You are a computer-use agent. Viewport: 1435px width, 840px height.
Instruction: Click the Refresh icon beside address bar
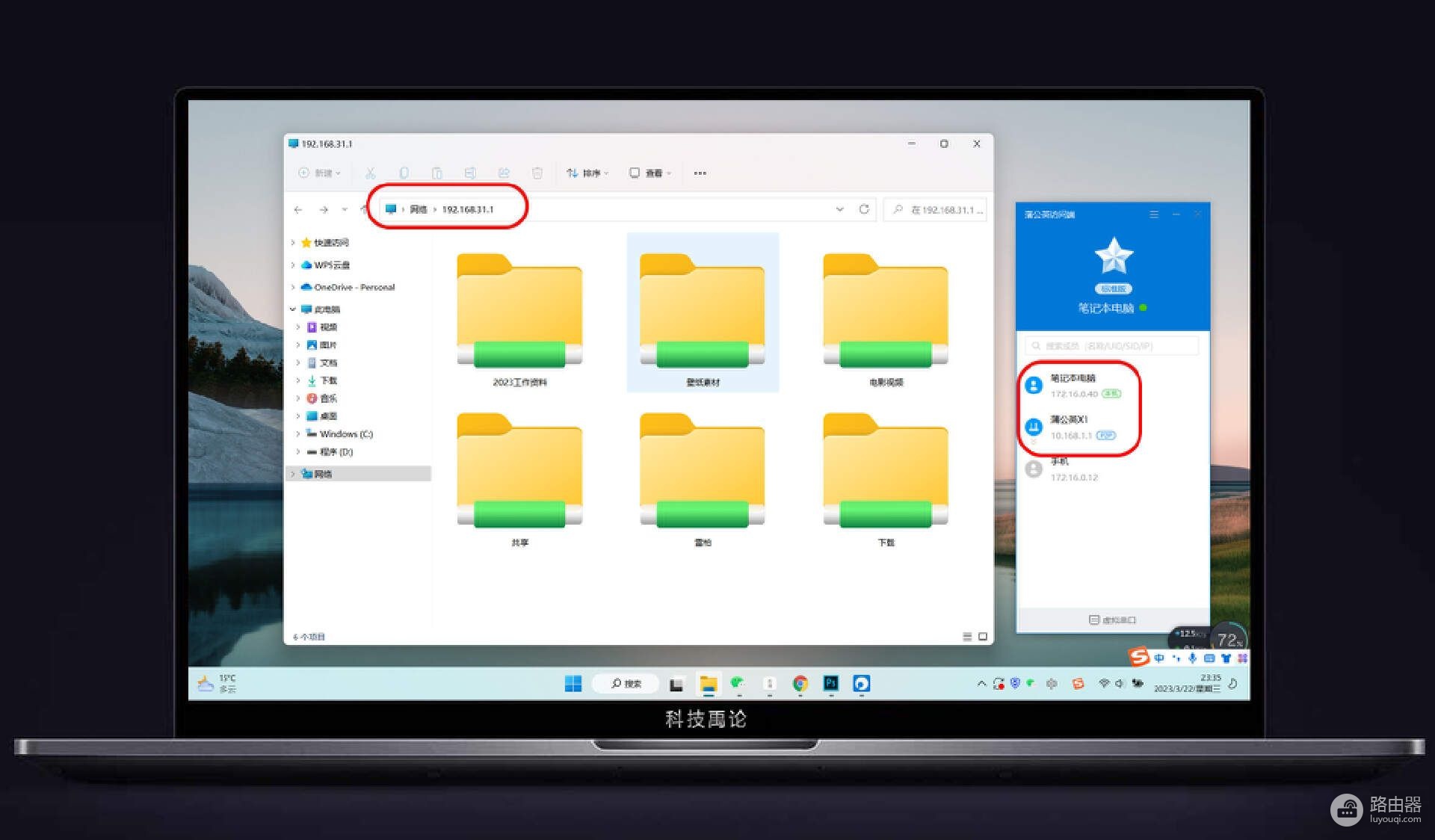864,209
